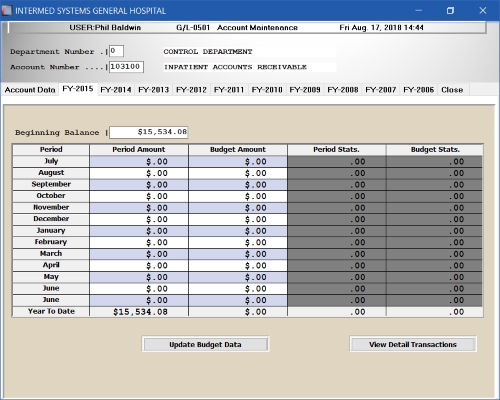Viewport: 500px width, 400px height.
Task: Focus the Department Number field
Action: [x=116, y=51]
